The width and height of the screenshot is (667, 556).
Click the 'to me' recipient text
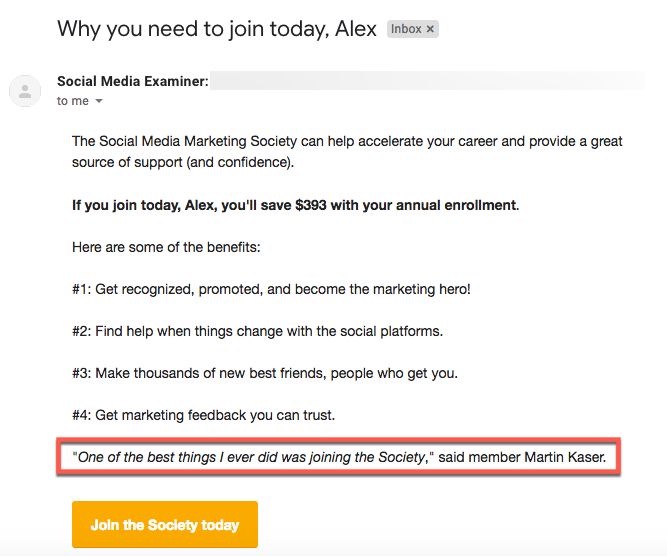(x=73, y=101)
